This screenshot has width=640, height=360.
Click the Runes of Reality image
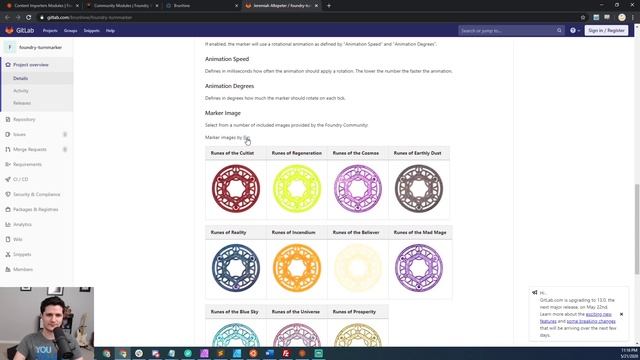pos(236,268)
